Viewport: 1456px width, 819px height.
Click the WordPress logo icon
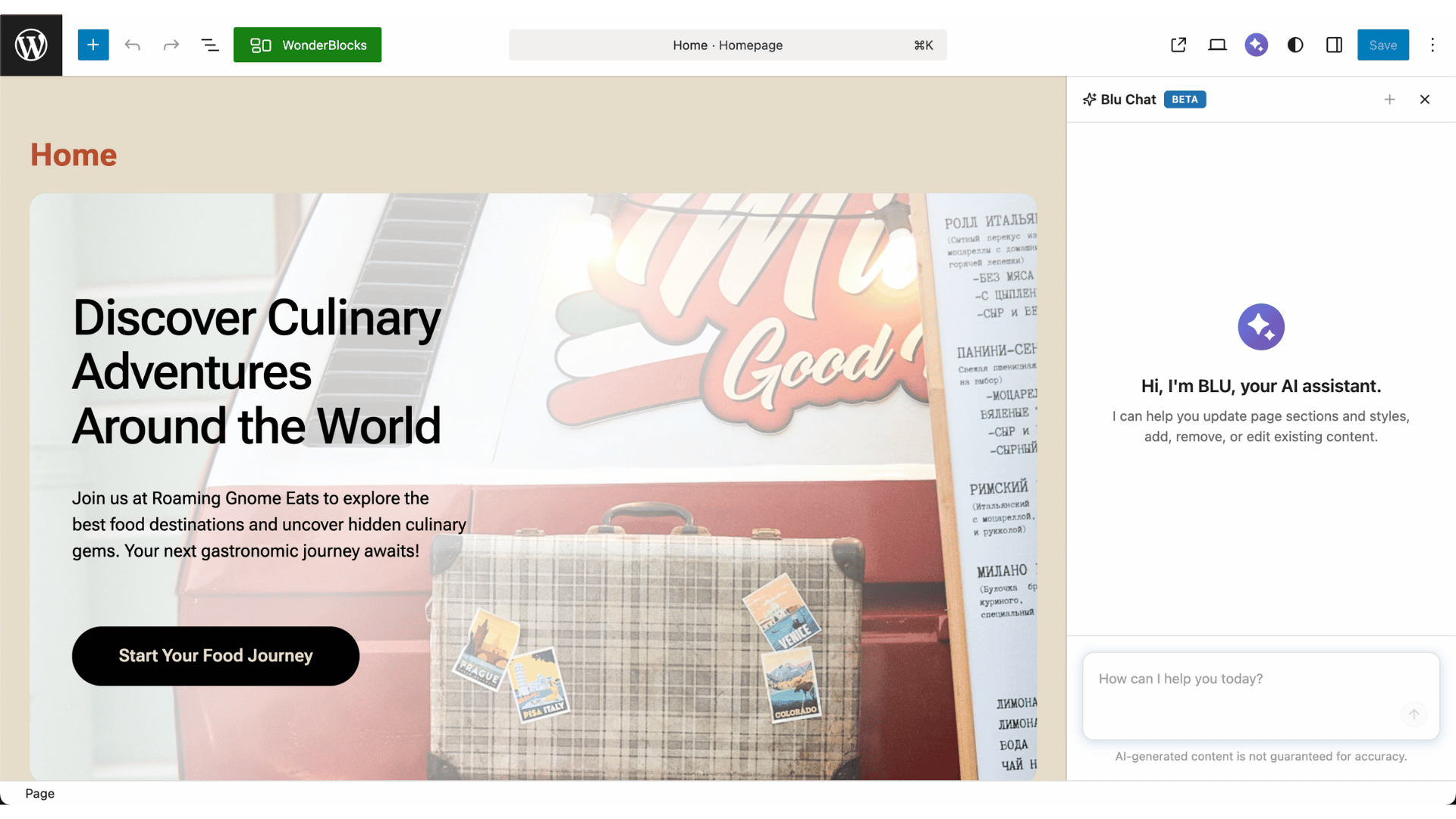(31, 45)
